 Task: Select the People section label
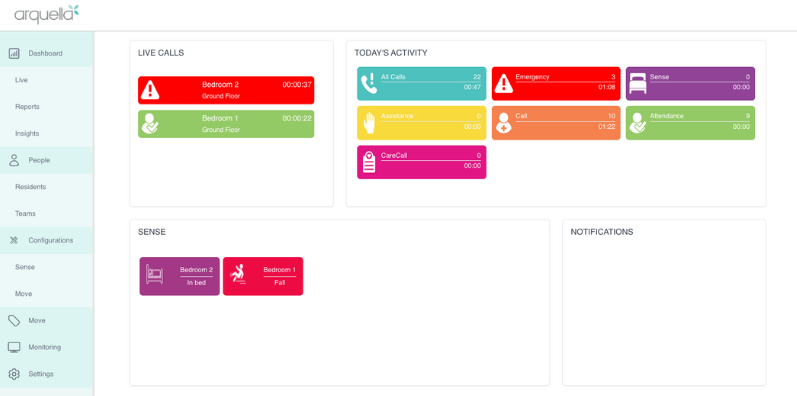[x=39, y=160]
